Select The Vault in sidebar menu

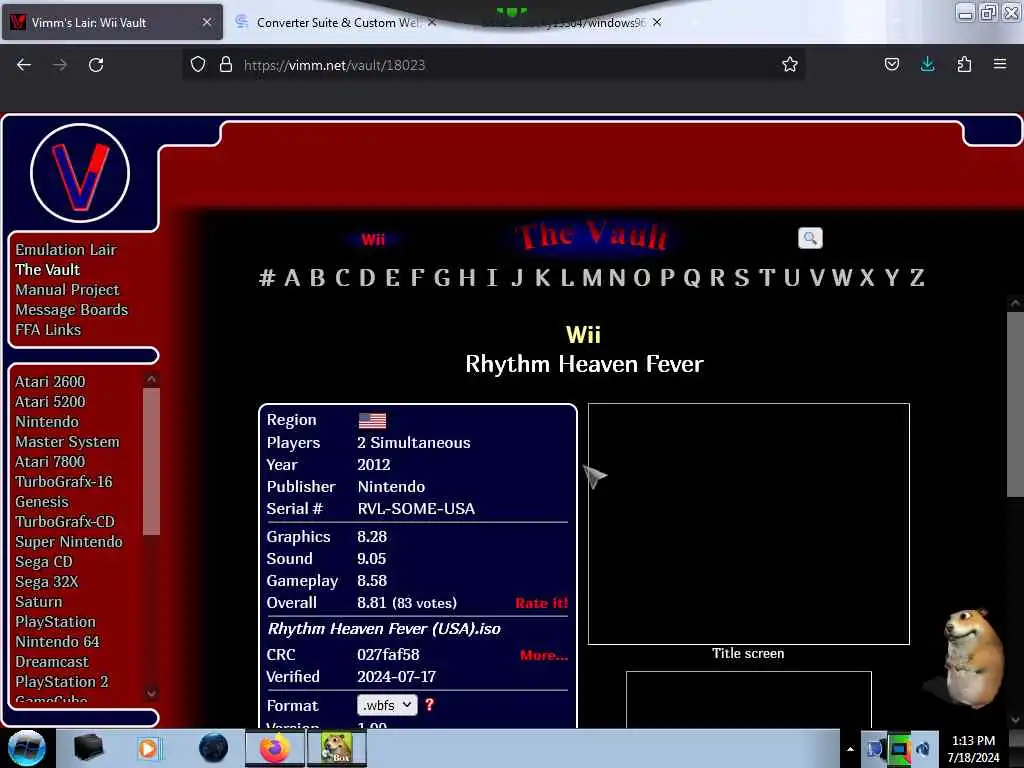pyautogui.click(x=48, y=270)
